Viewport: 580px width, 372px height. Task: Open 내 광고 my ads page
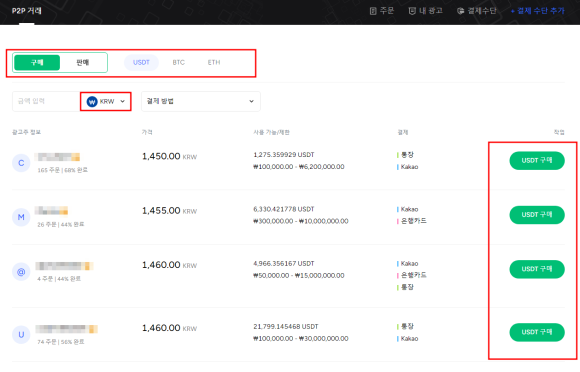(x=425, y=11)
